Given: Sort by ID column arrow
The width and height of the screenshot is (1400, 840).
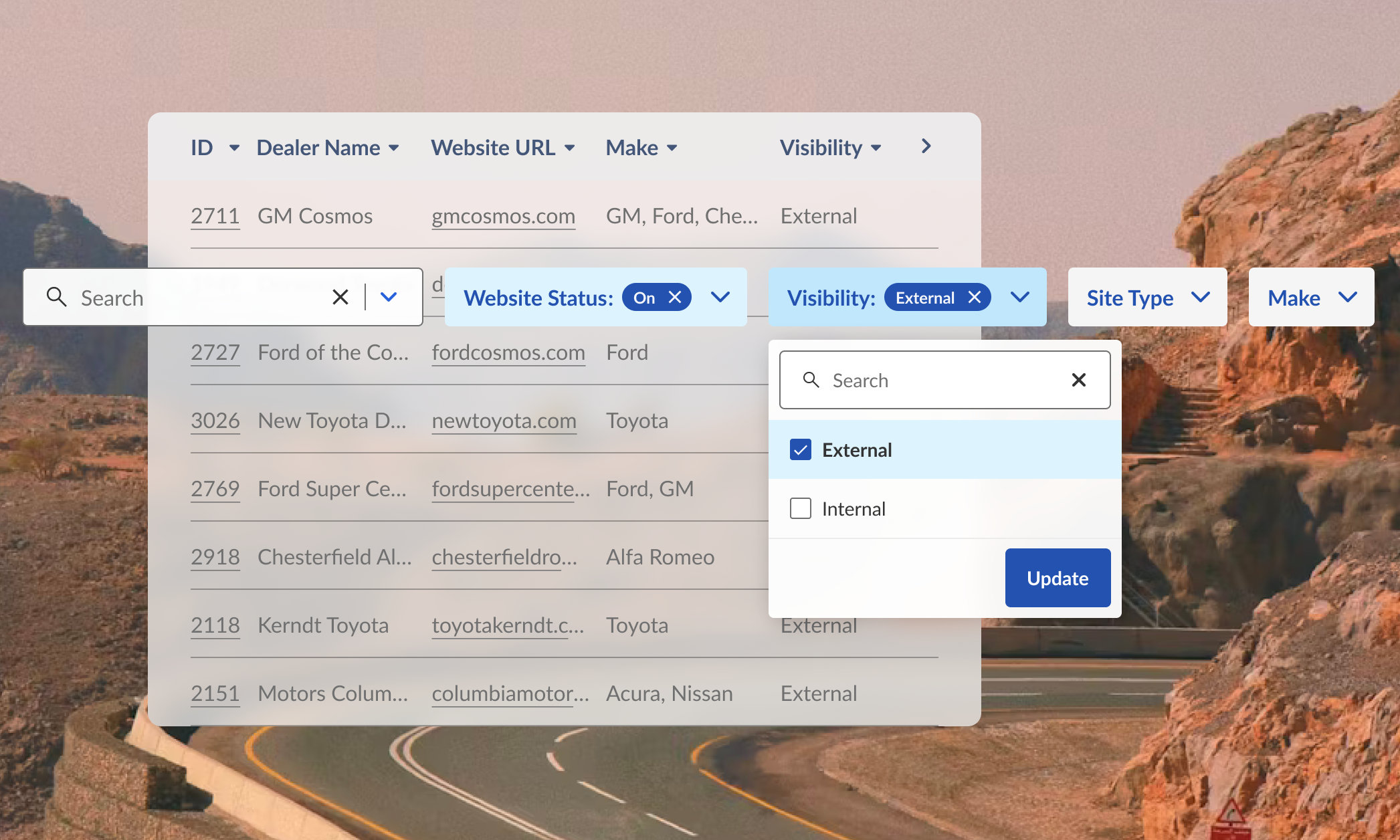Looking at the screenshot, I should (233, 148).
